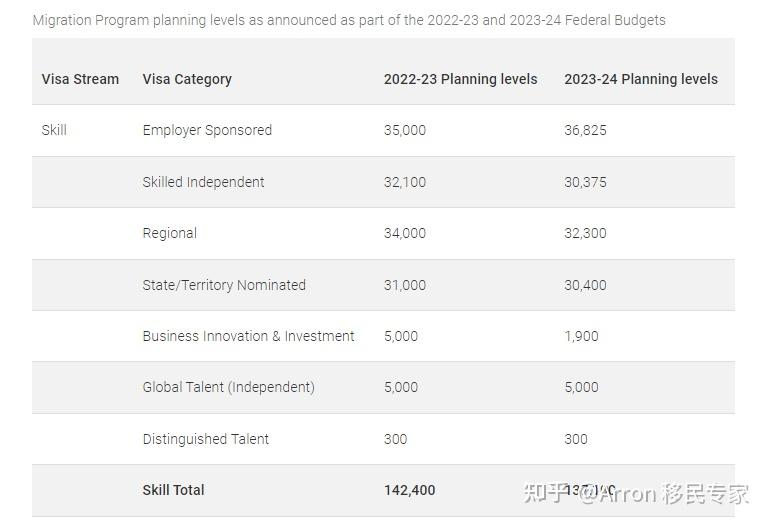
Task: Select the Skill Total row label
Action: pyautogui.click(x=173, y=490)
